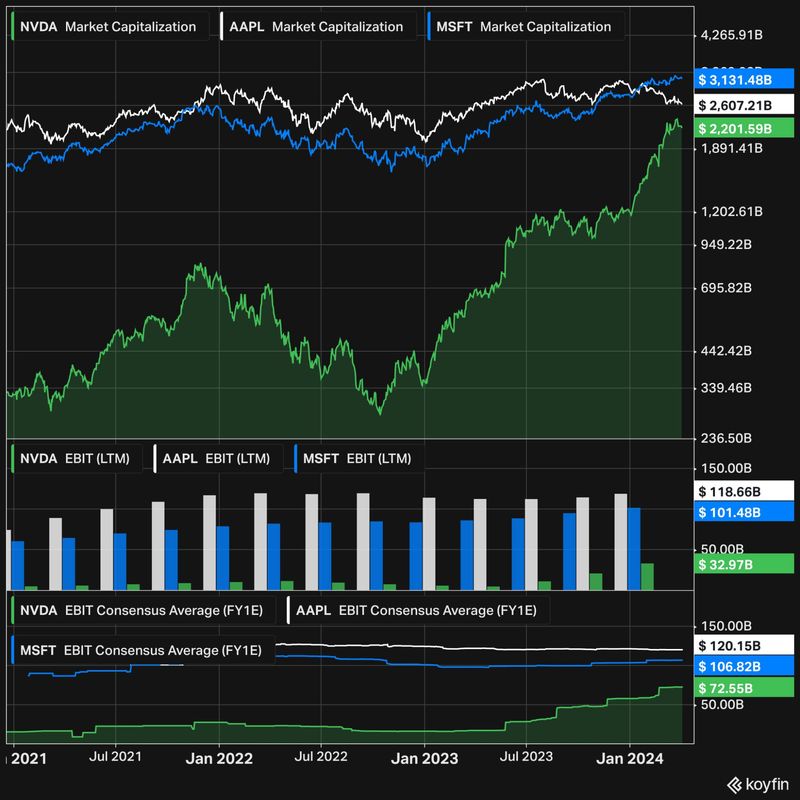Open the MSFT EBIT Consensus Average legend
The width and height of the screenshot is (800, 800).
click(142, 650)
